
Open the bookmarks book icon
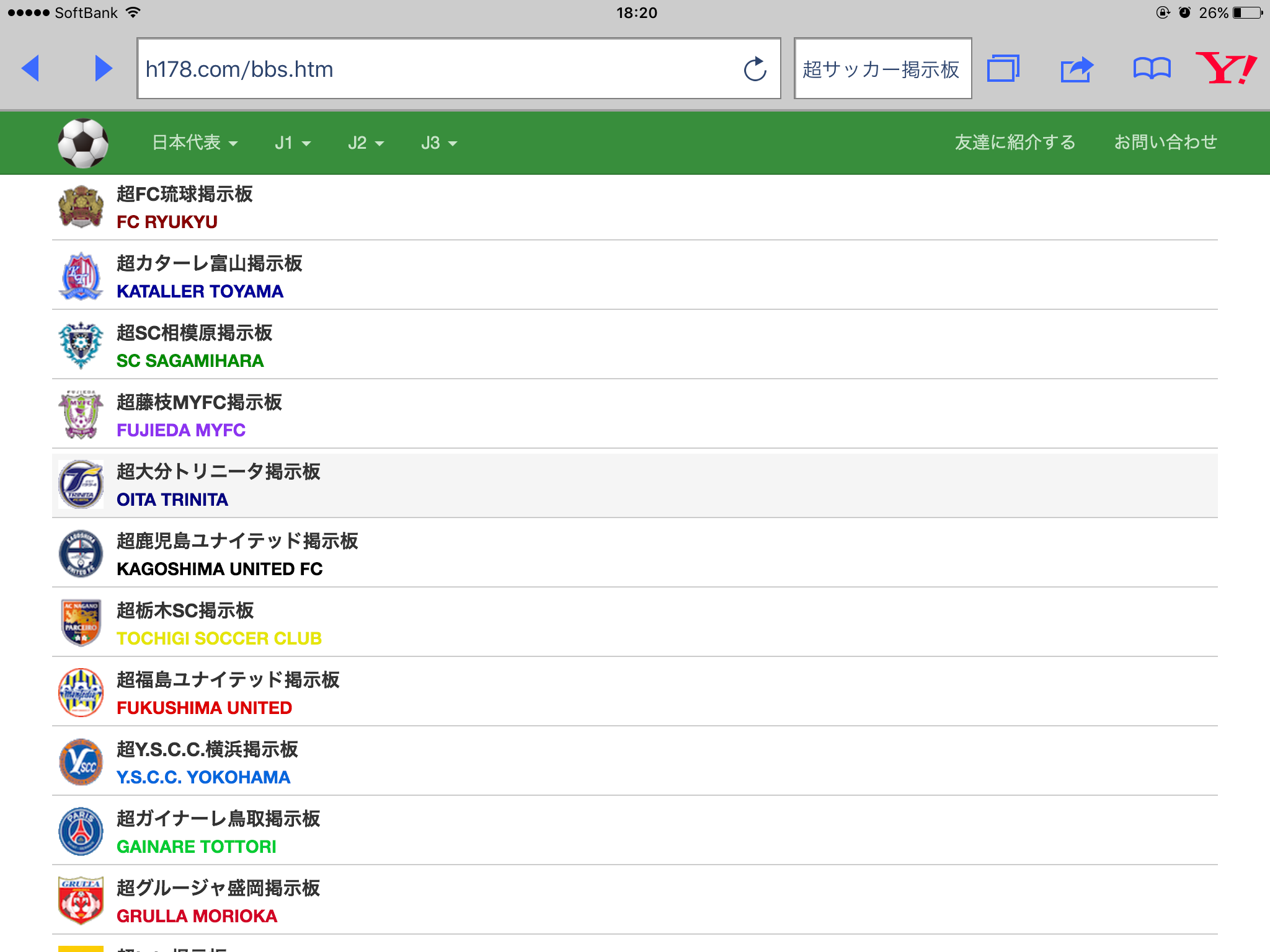[x=1152, y=68]
